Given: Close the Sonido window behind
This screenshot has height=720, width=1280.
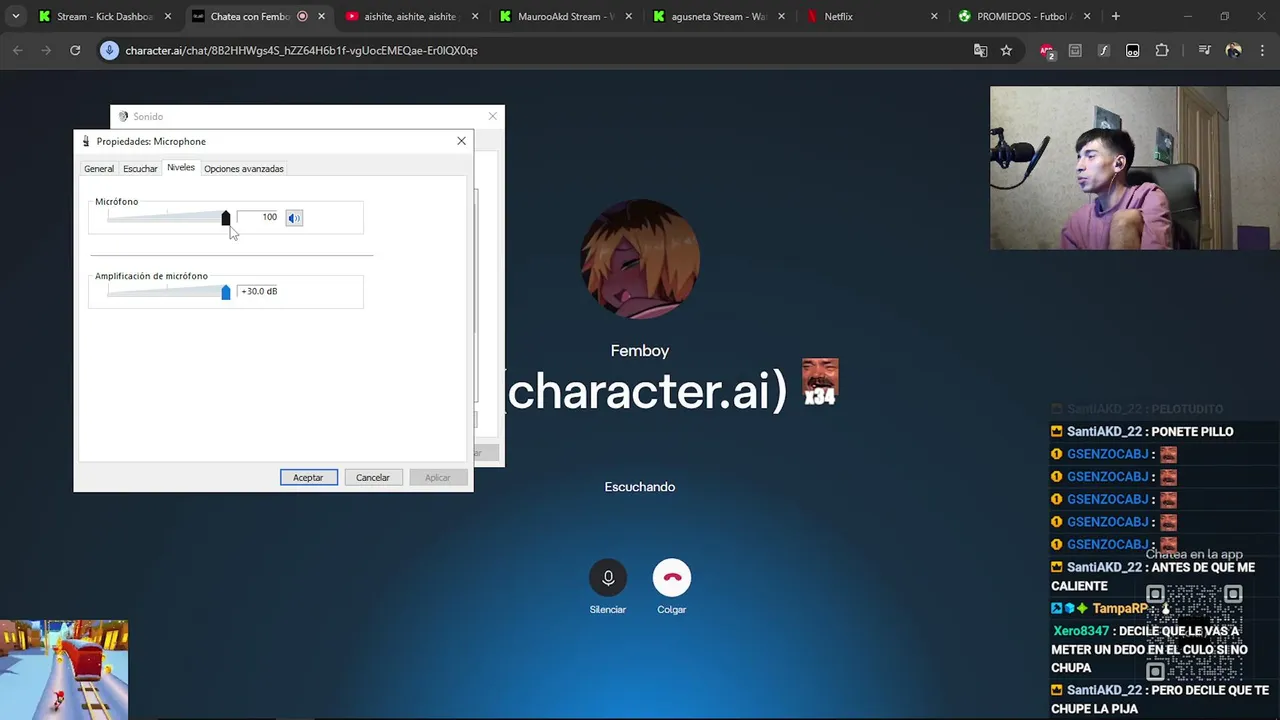Looking at the screenshot, I should point(492,116).
